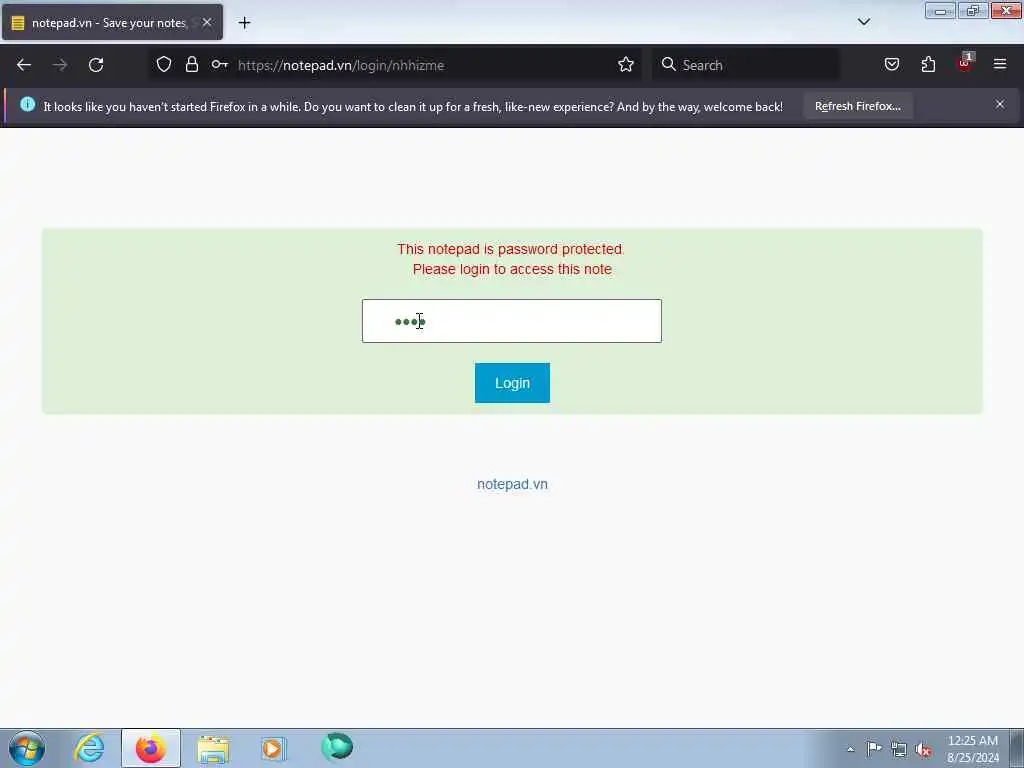
Task: Click the forward navigation arrow
Action: (x=60, y=65)
